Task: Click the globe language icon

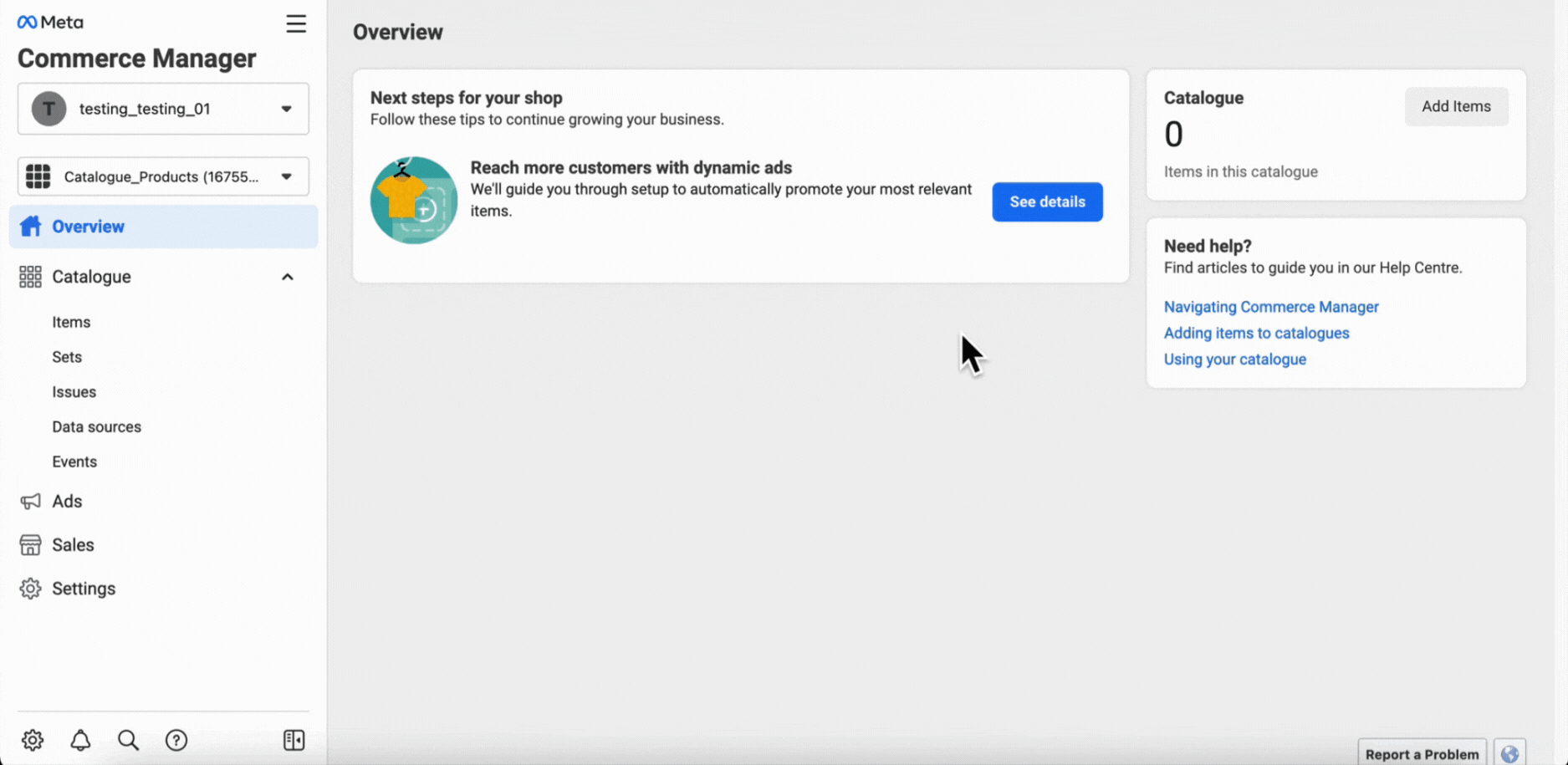Action: [x=1509, y=753]
